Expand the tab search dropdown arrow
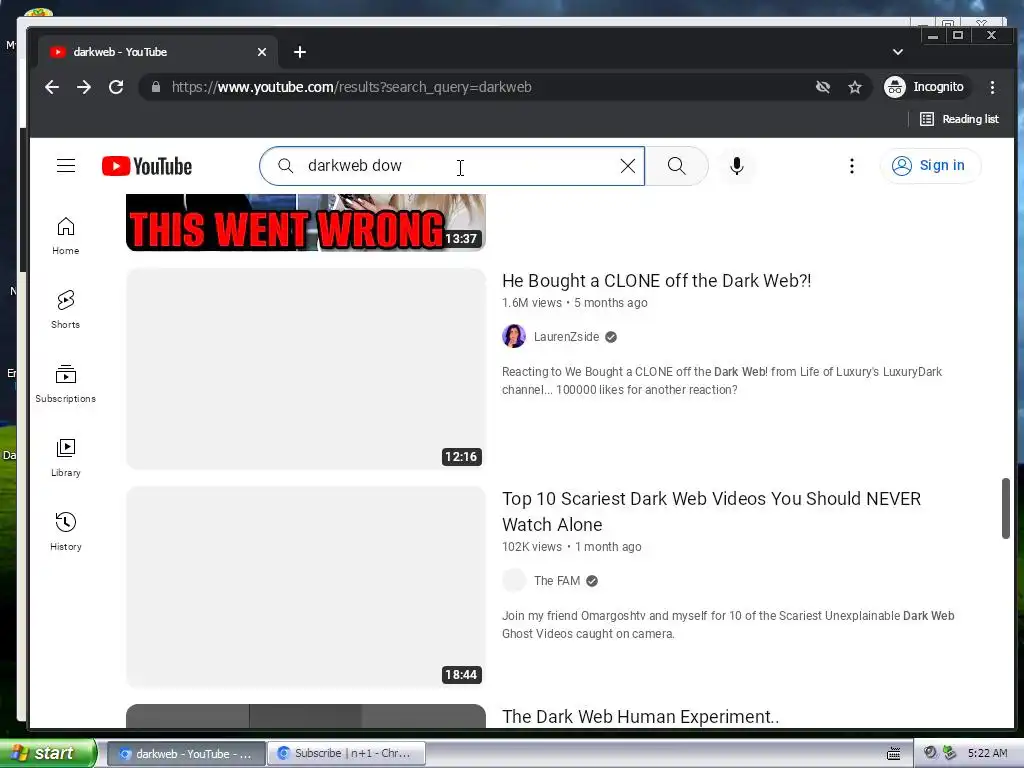 pyautogui.click(x=898, y=52)
